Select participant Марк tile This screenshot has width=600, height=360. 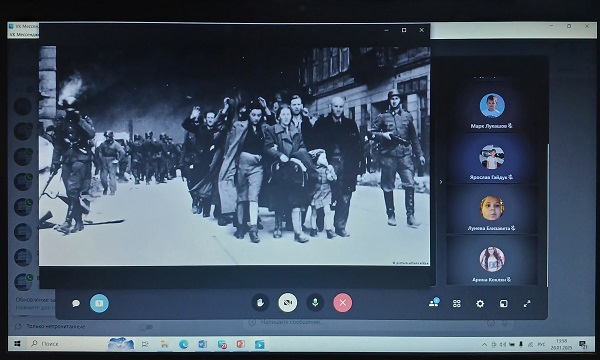point(492,108)
